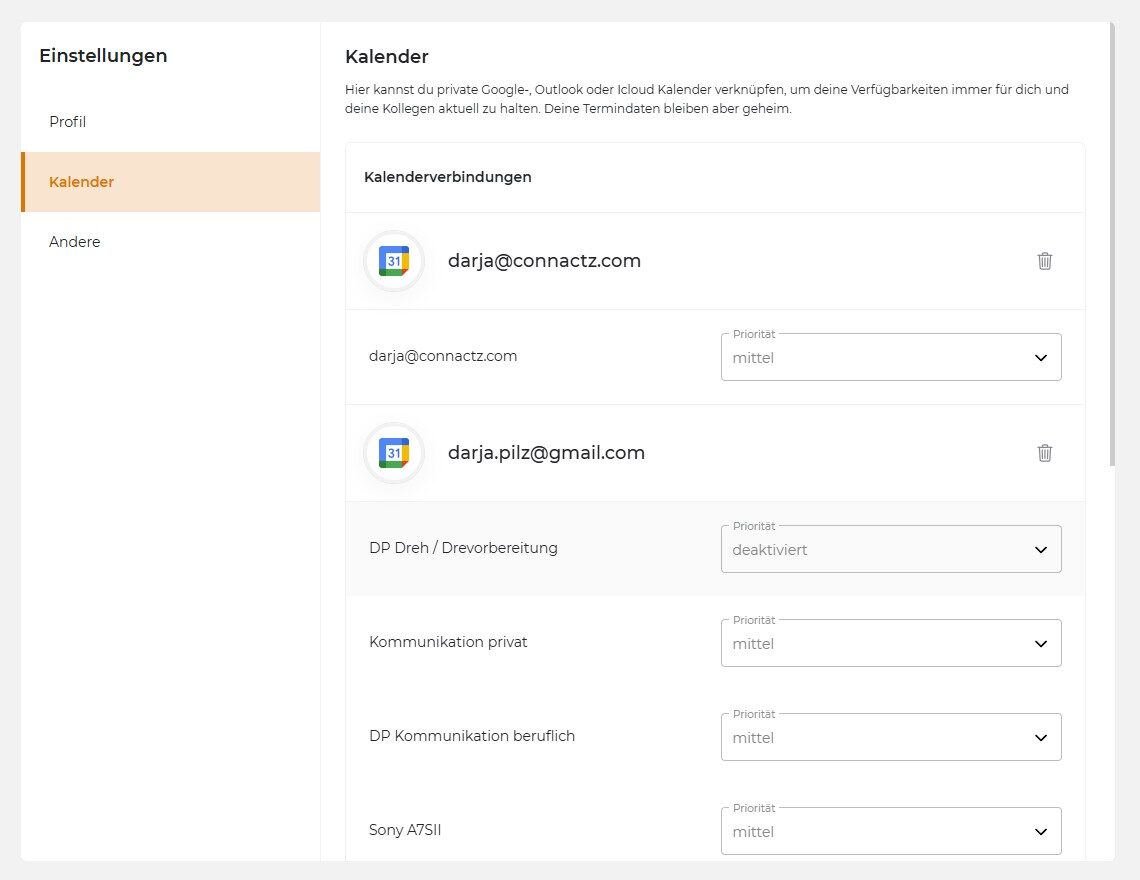The image size is (1140, 880).
Task: Open priority dropdown for darja@connactz.com calendar
Action: pos(890,357)
